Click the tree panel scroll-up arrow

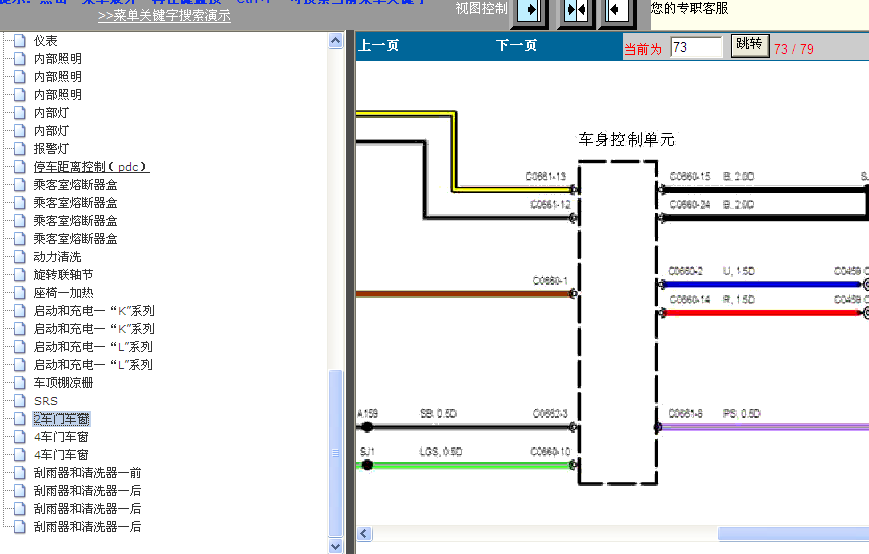point(335,41)
